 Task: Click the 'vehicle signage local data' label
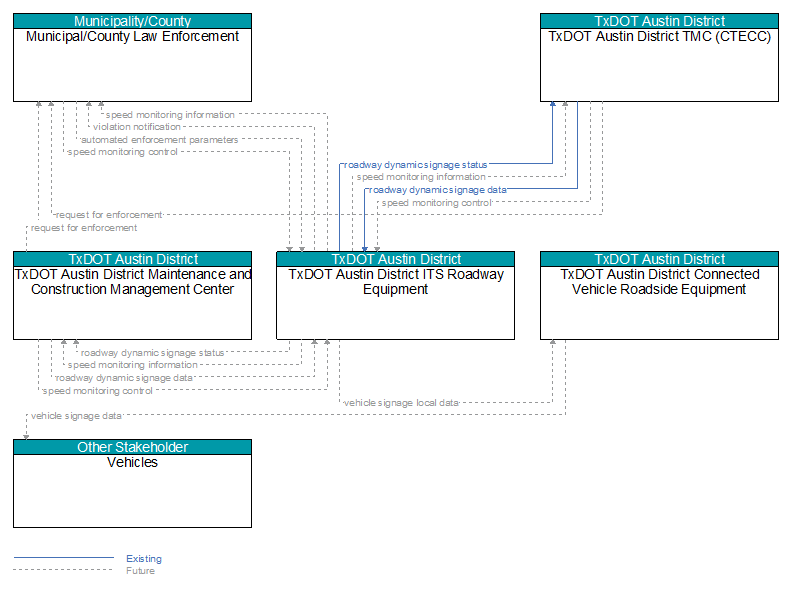(401, 403)
